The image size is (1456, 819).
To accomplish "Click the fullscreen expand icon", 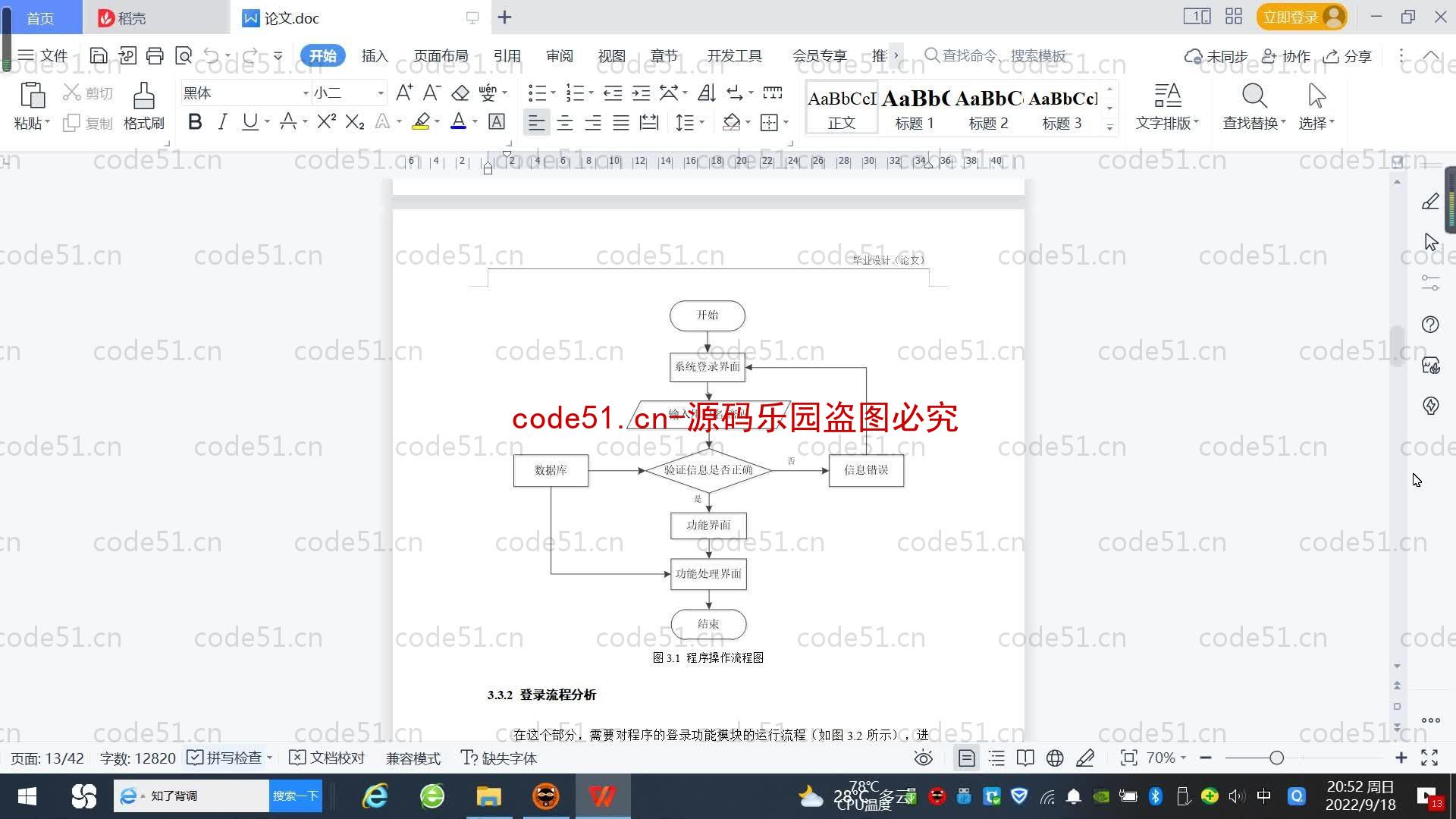I will (x=1429, y=758).
